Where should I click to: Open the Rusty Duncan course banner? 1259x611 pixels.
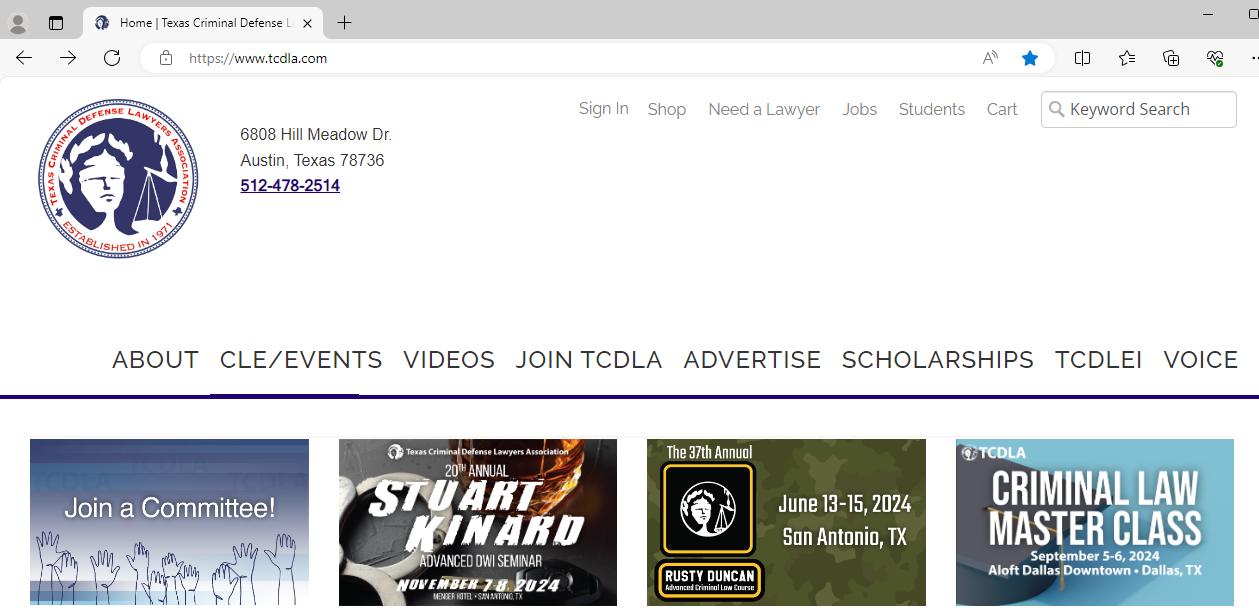pos(786,522)
